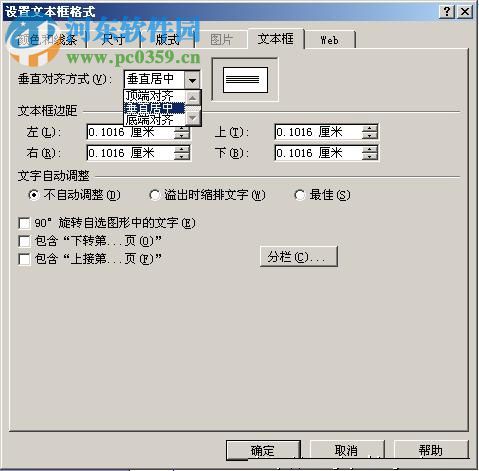The image size is (479, 471).
Task: Click the 取消 button
Action: pos(347,450)
